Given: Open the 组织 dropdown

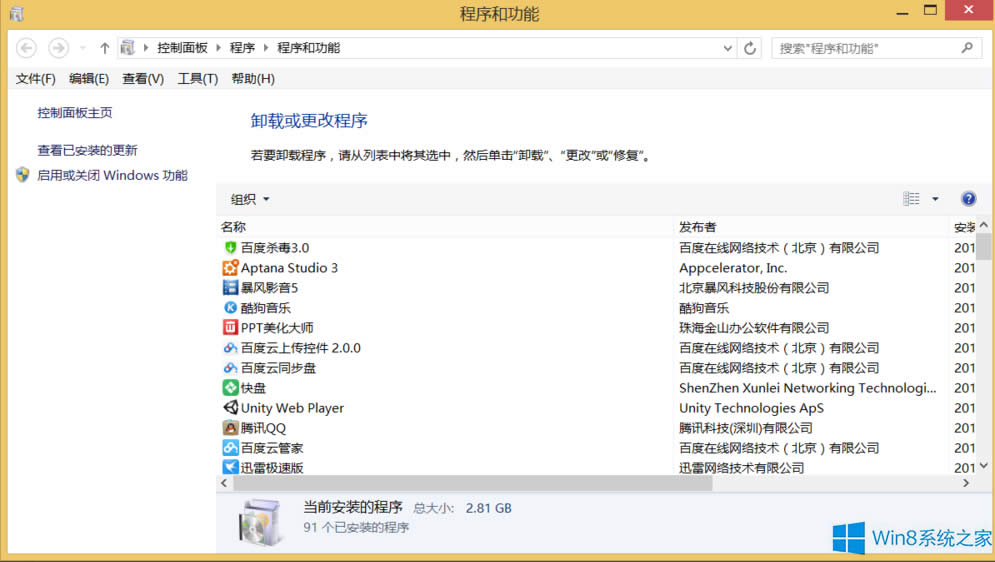Looking at the screenshot, I should coord(250,199).
